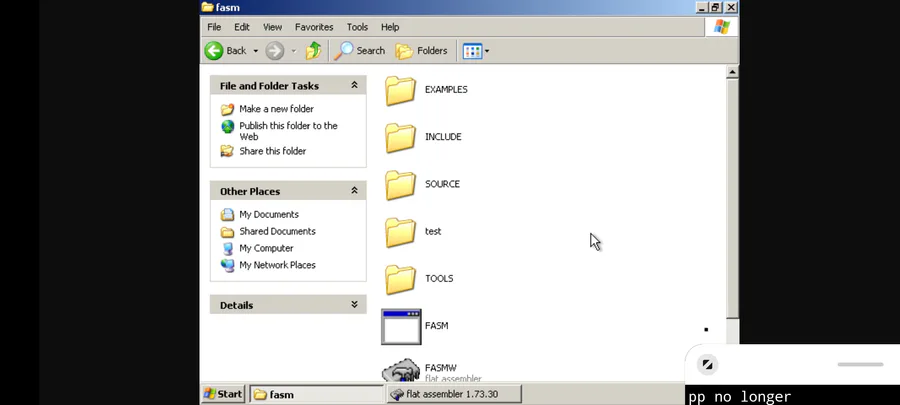
Task: Click the Views icon button
Action: tap(472, 50)
